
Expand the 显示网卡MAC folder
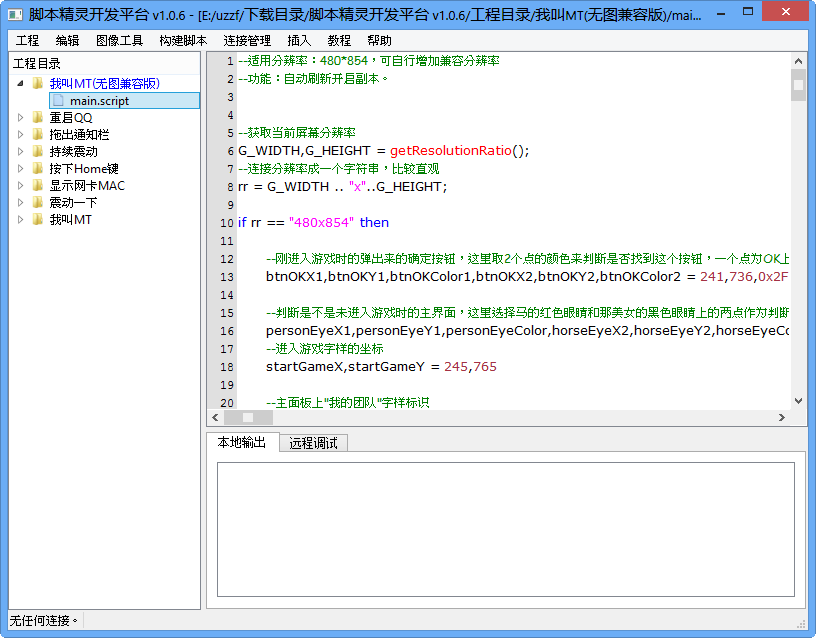pyautogui.click(x=20, y=185)
